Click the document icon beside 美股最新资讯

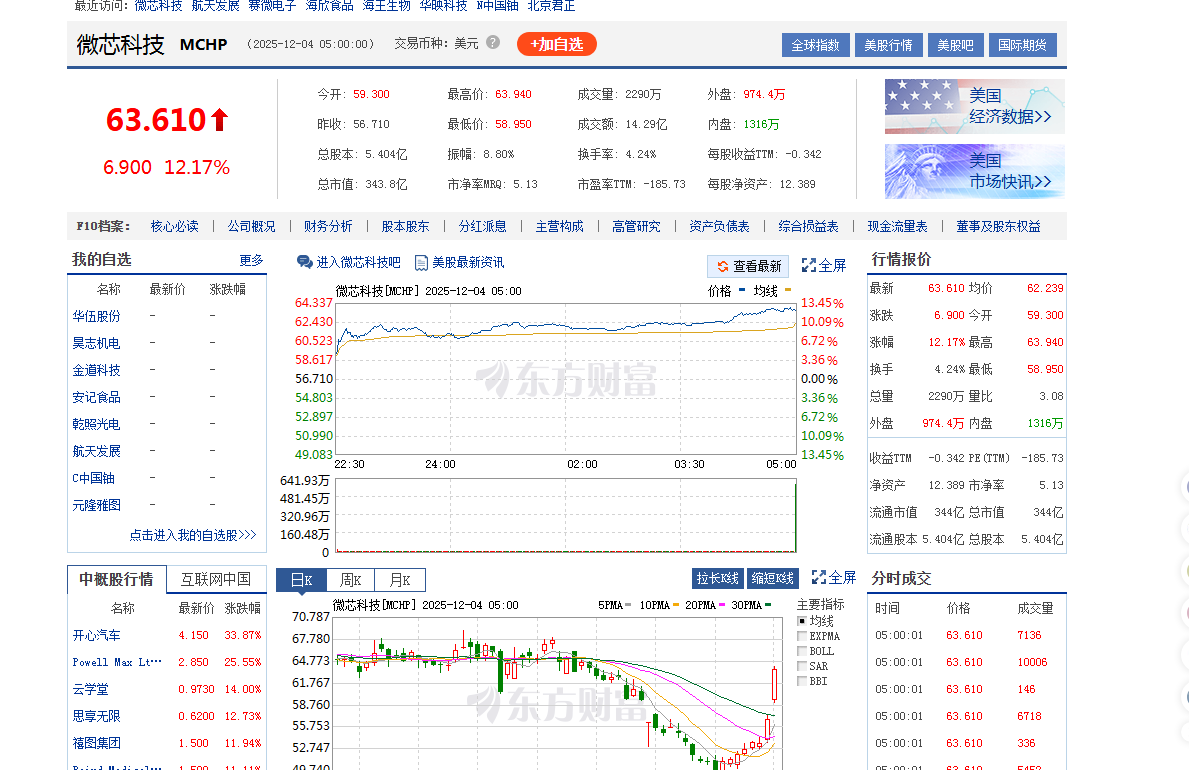pyautogui.click(x=422, y=262)
